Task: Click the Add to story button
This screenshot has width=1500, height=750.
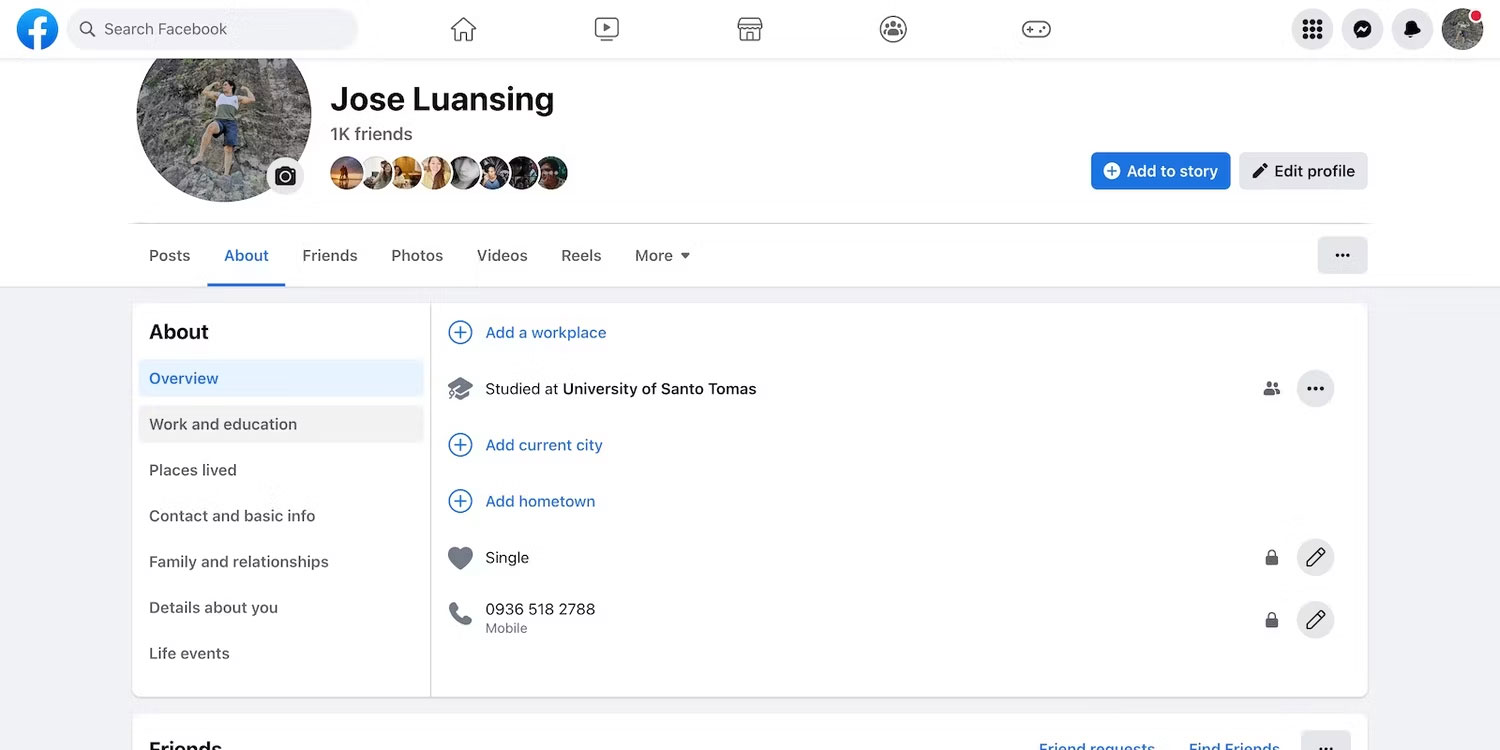Action: 1160,171
